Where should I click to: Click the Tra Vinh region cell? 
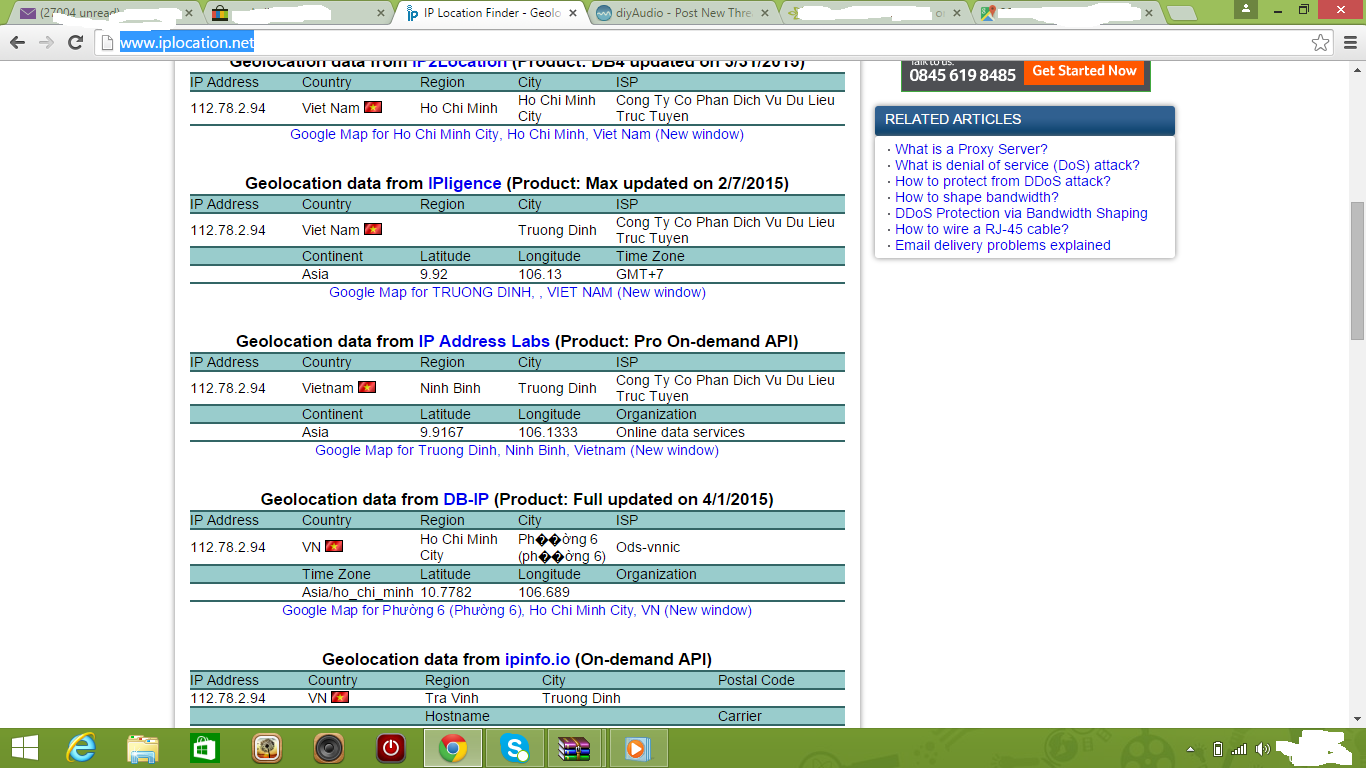click(x=452, y=698)
